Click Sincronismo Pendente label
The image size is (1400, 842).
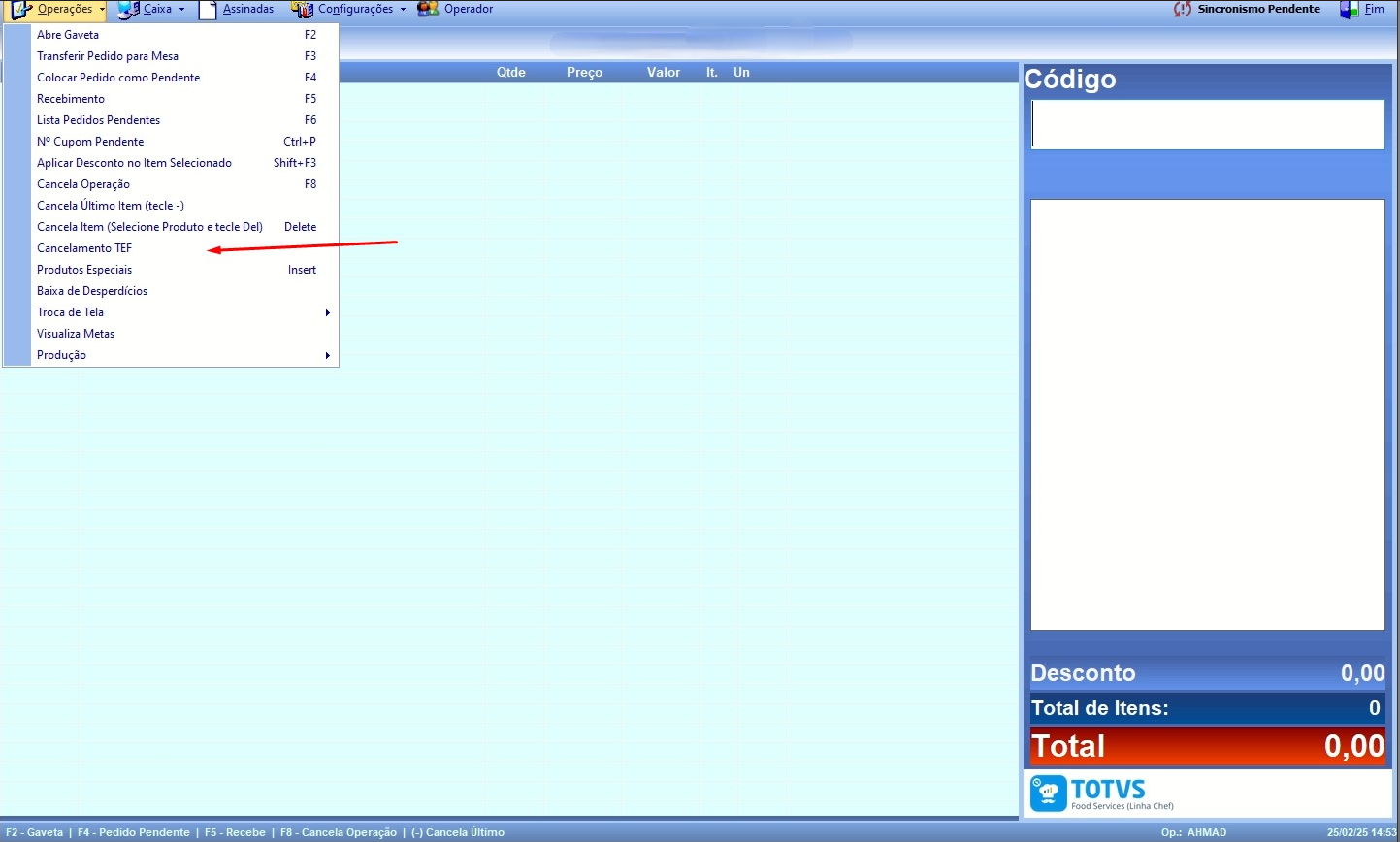1258,9
